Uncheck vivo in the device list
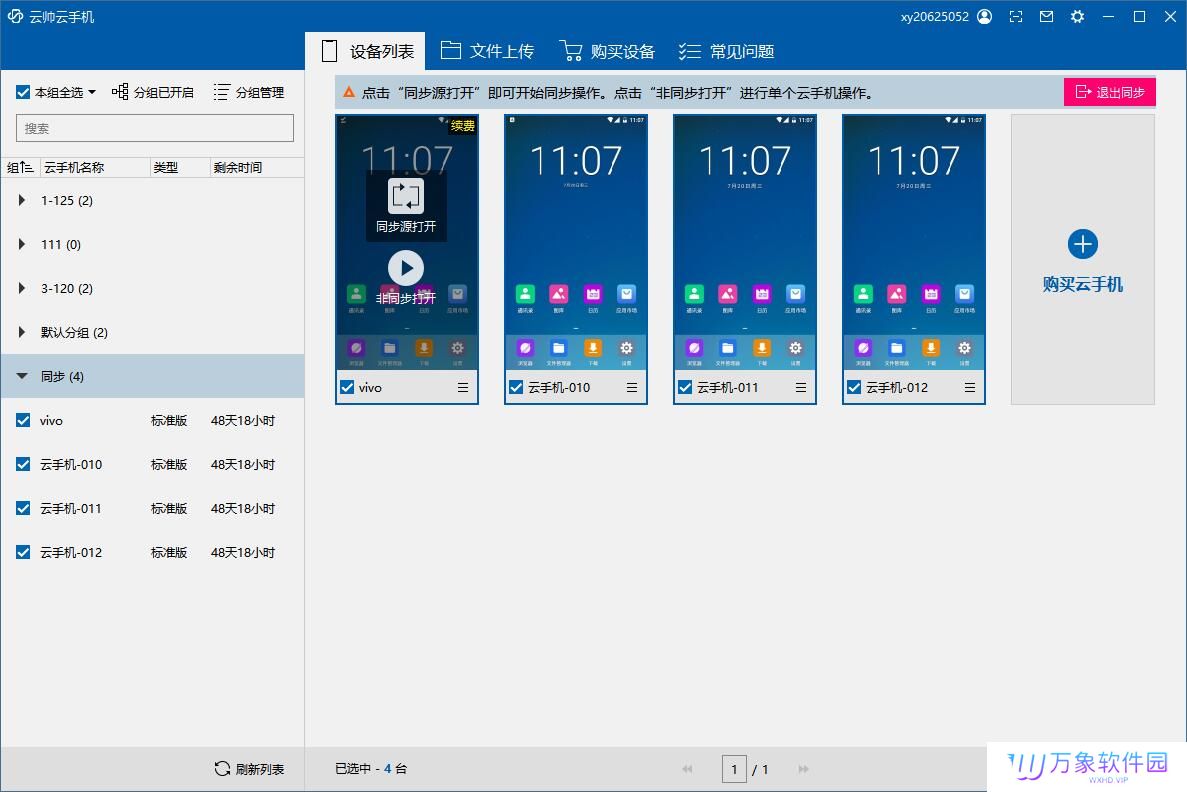This screenshot has width=1187, height=792. 23,420
